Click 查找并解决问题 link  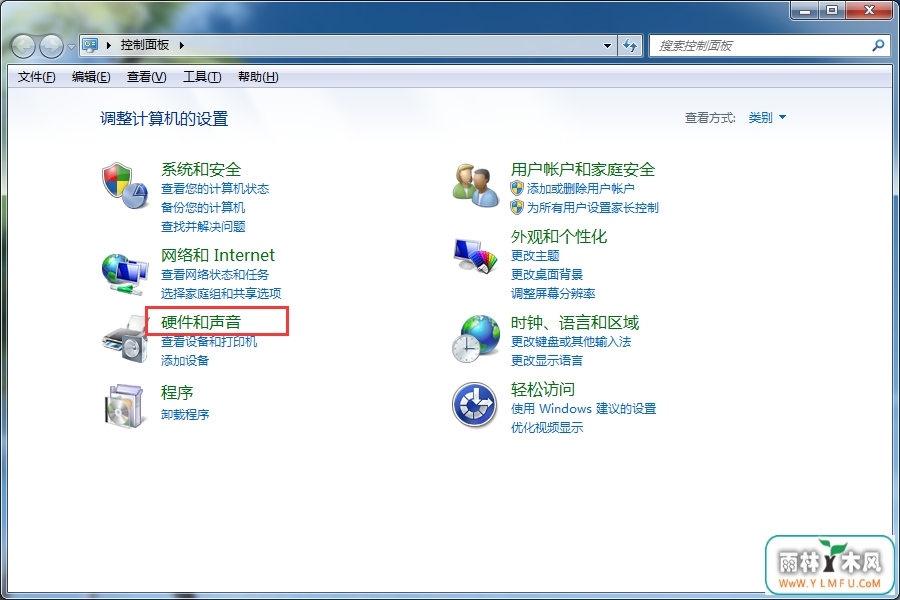point(203,226)
